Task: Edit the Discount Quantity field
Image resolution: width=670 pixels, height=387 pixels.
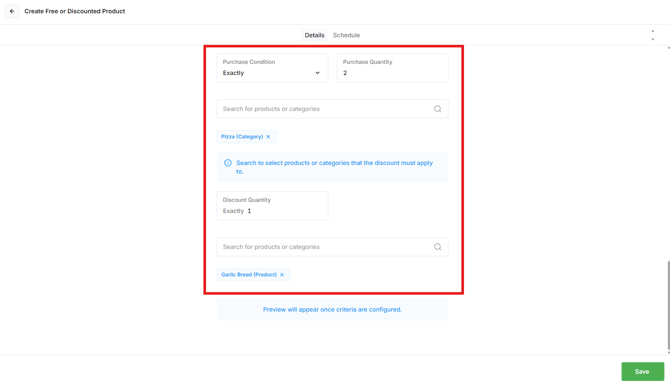Action: (272, 205)
